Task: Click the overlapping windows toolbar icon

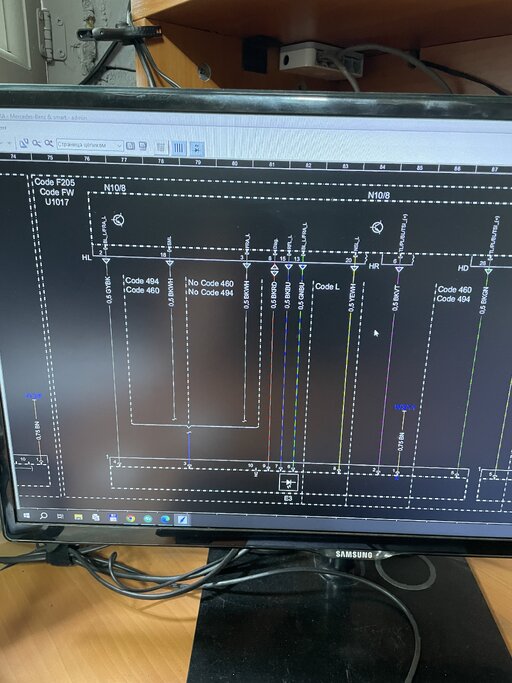Action: click(x=143, y=145)
